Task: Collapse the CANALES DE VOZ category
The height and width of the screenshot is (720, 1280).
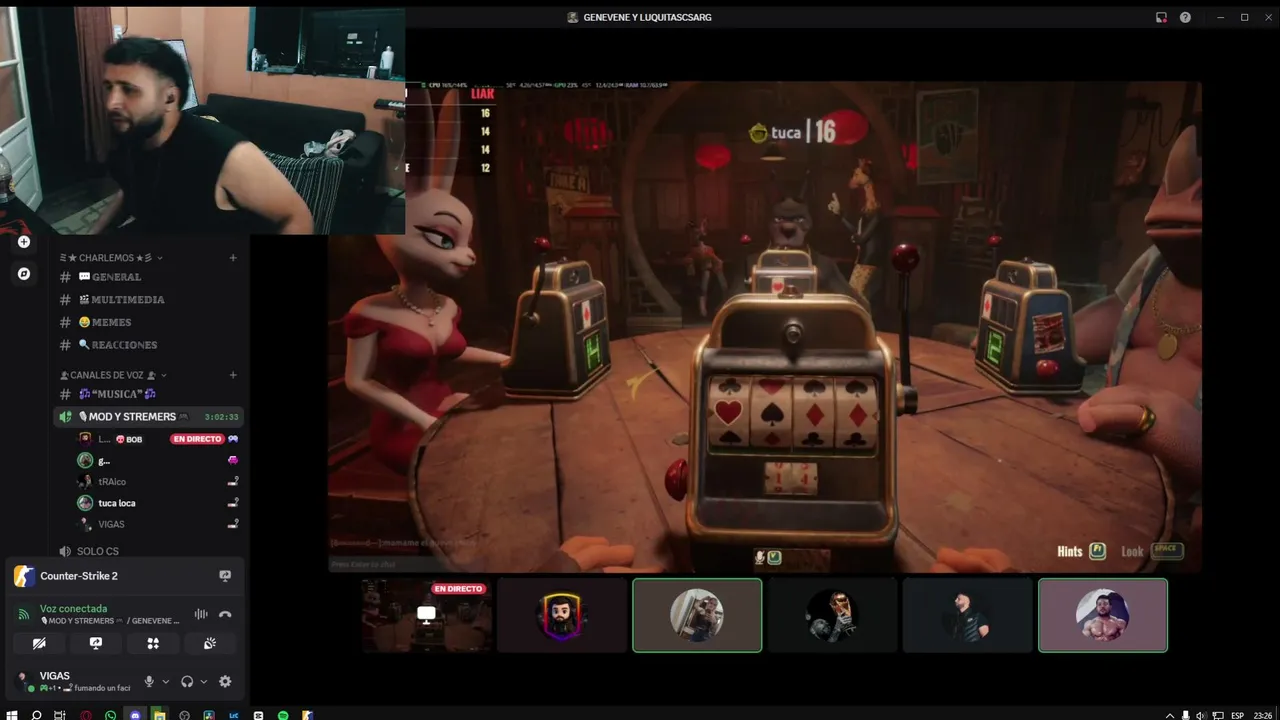Action: [112, 375]
